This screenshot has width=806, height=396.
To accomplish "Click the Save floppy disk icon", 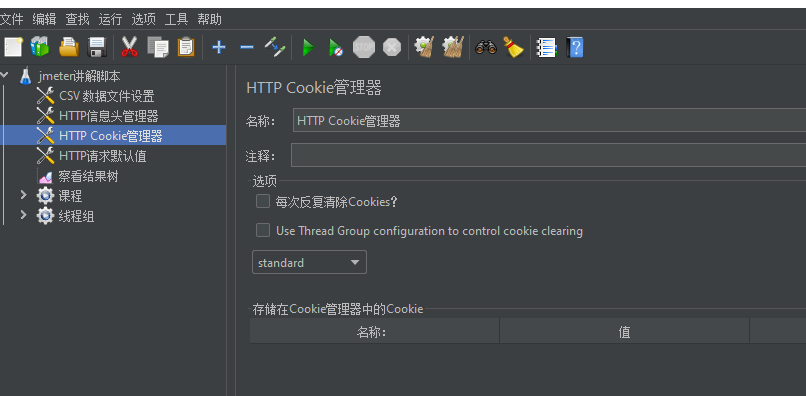I will [x=97, y=47].
